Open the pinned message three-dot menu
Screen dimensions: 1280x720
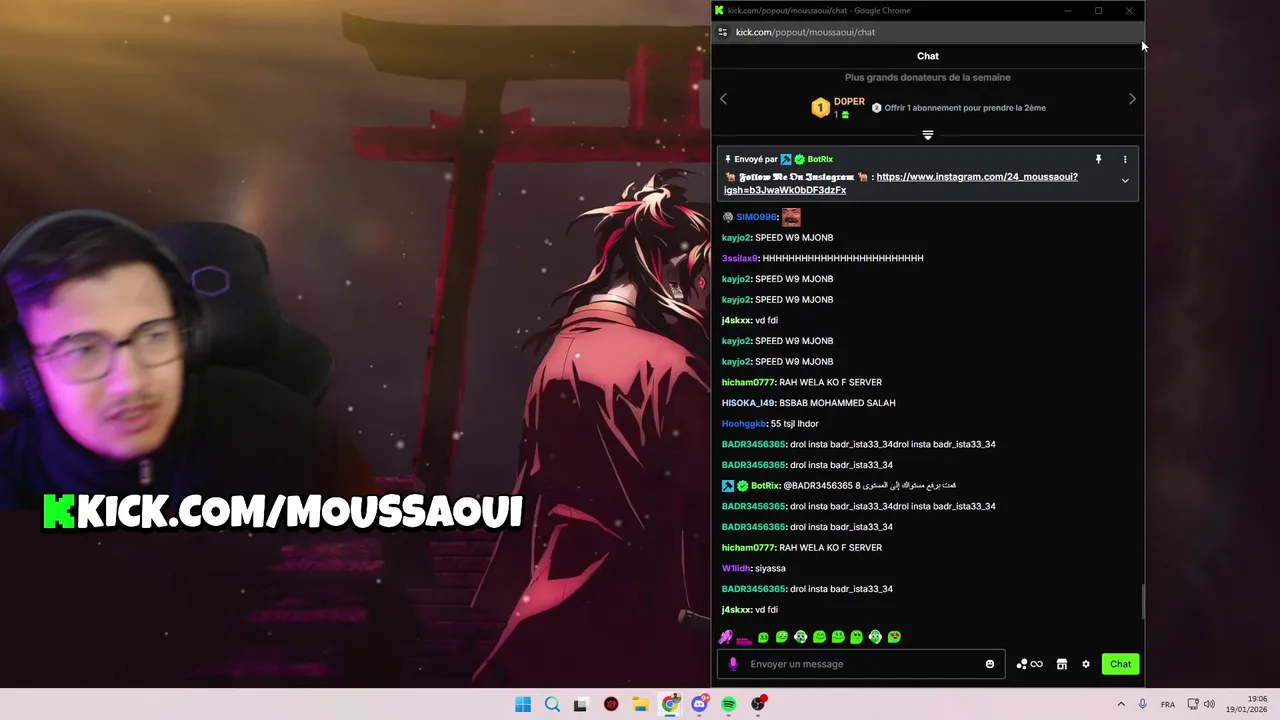[x=1125, y=159]
